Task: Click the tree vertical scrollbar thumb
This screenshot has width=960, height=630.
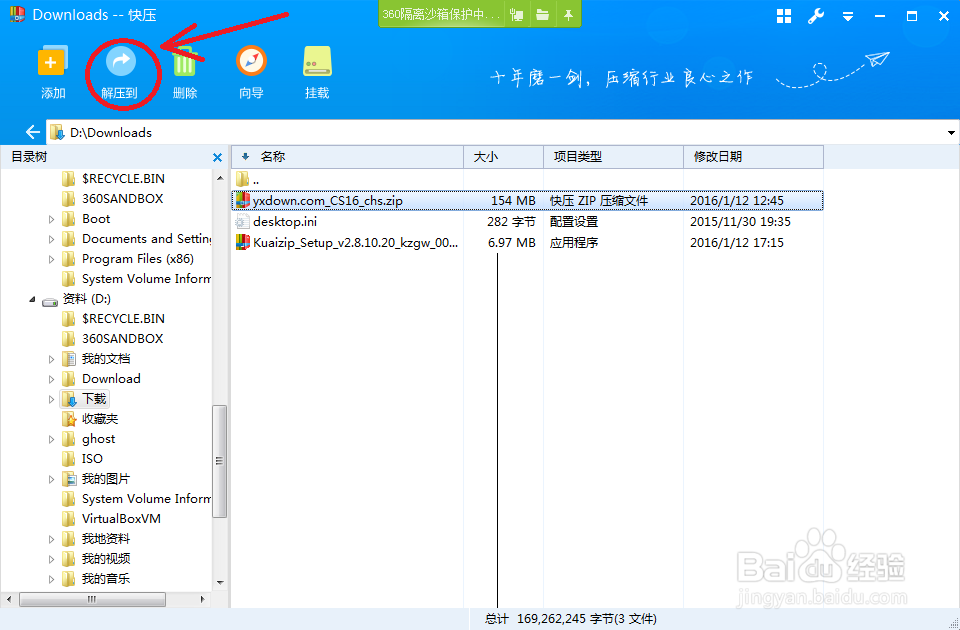Action: click(220, 461)
